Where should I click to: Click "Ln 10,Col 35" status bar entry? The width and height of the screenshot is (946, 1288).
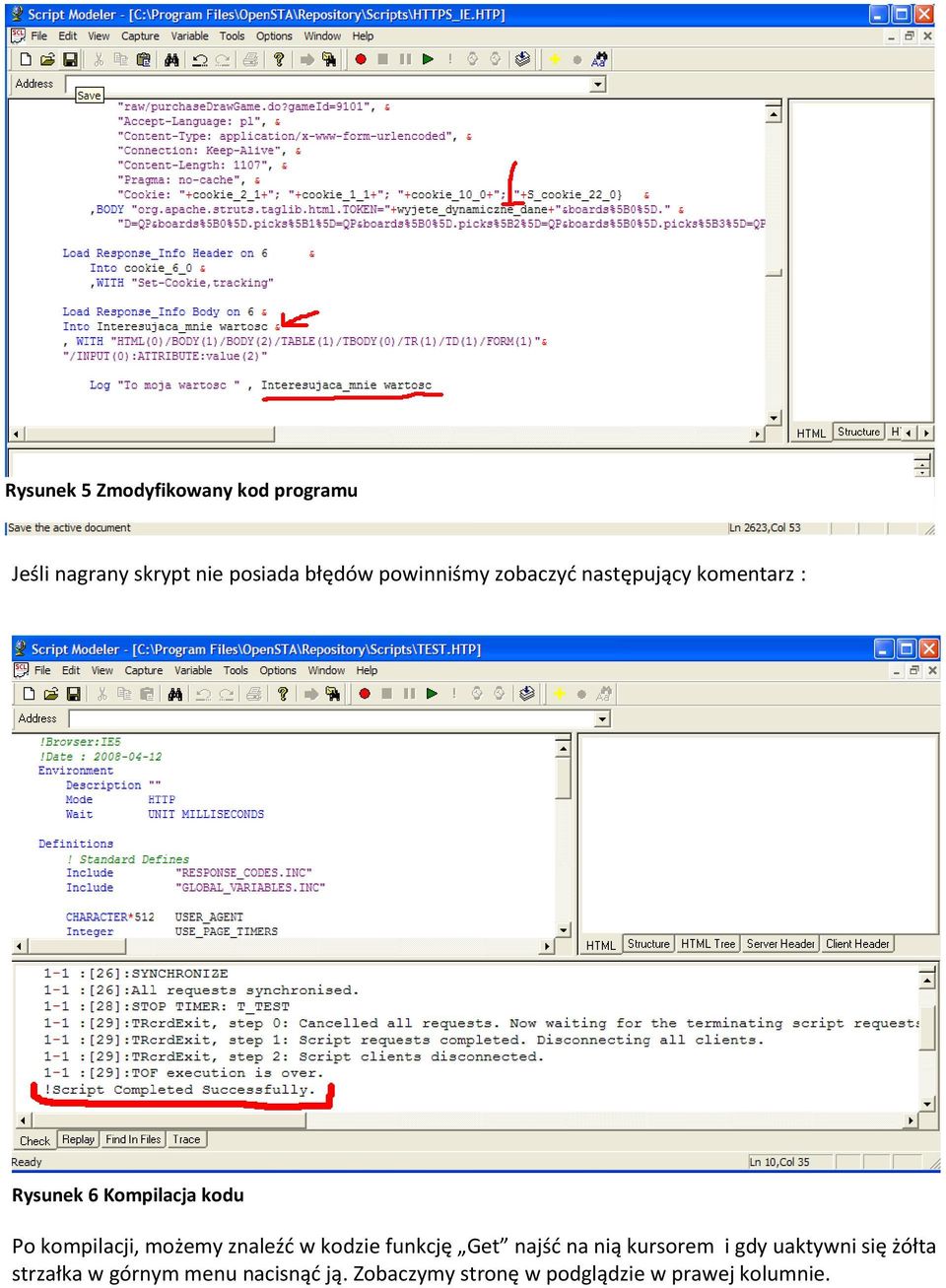[x=779, y=1163]
